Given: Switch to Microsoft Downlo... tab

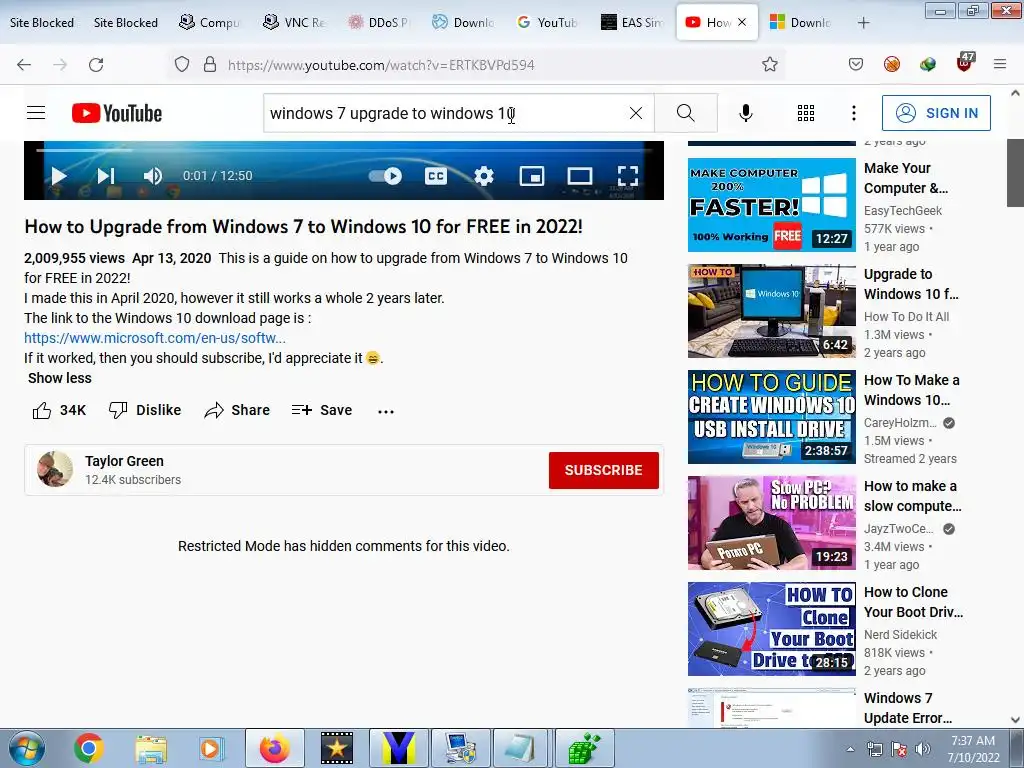Looking at the screenshot, I should 801,22.
